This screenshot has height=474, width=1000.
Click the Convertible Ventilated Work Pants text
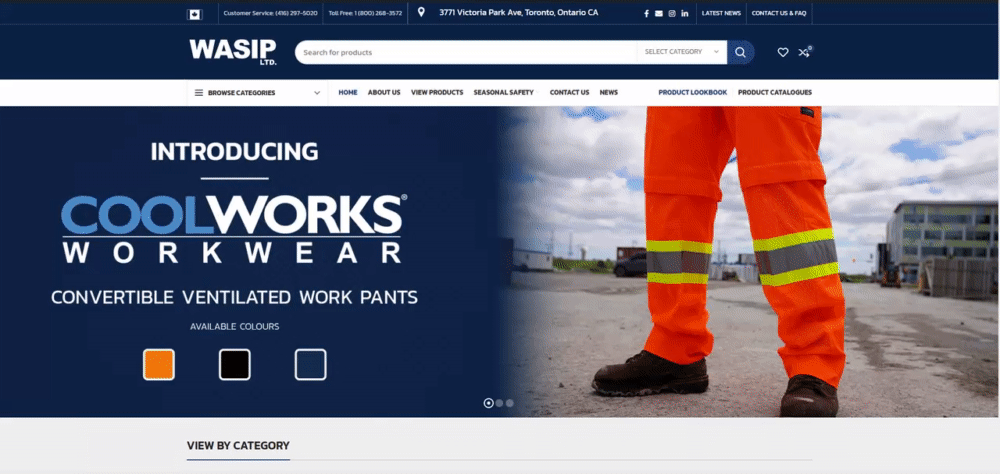click(235, 297)
